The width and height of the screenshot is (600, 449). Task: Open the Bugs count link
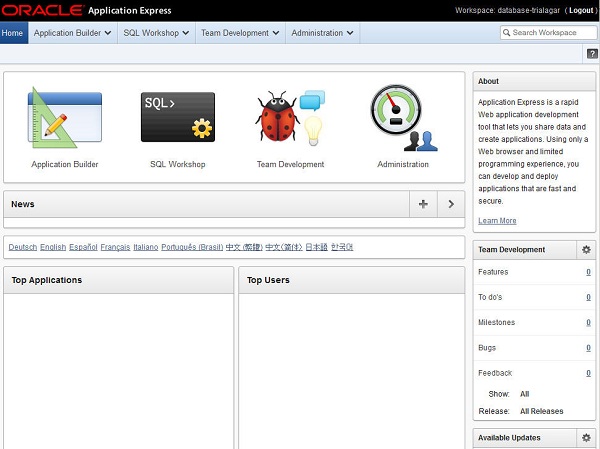pos(588,348)
